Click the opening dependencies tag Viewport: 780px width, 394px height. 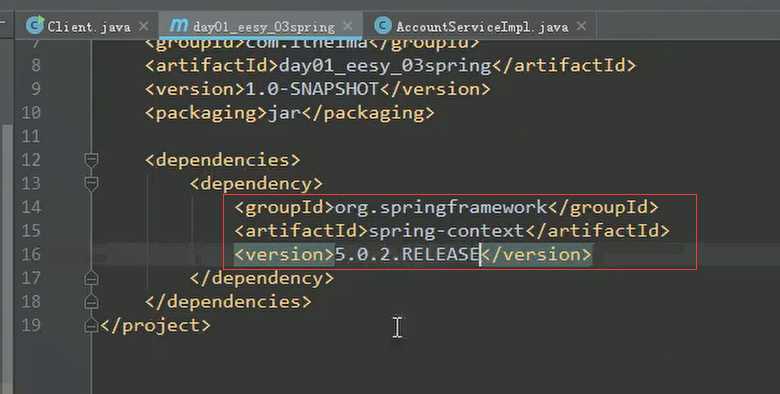(x=223, y=160)
